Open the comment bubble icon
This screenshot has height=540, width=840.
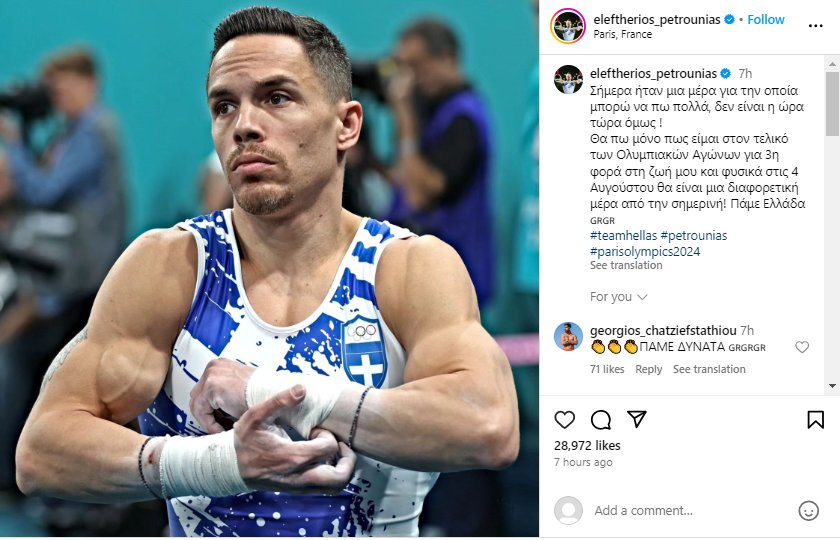click(601, 420)
